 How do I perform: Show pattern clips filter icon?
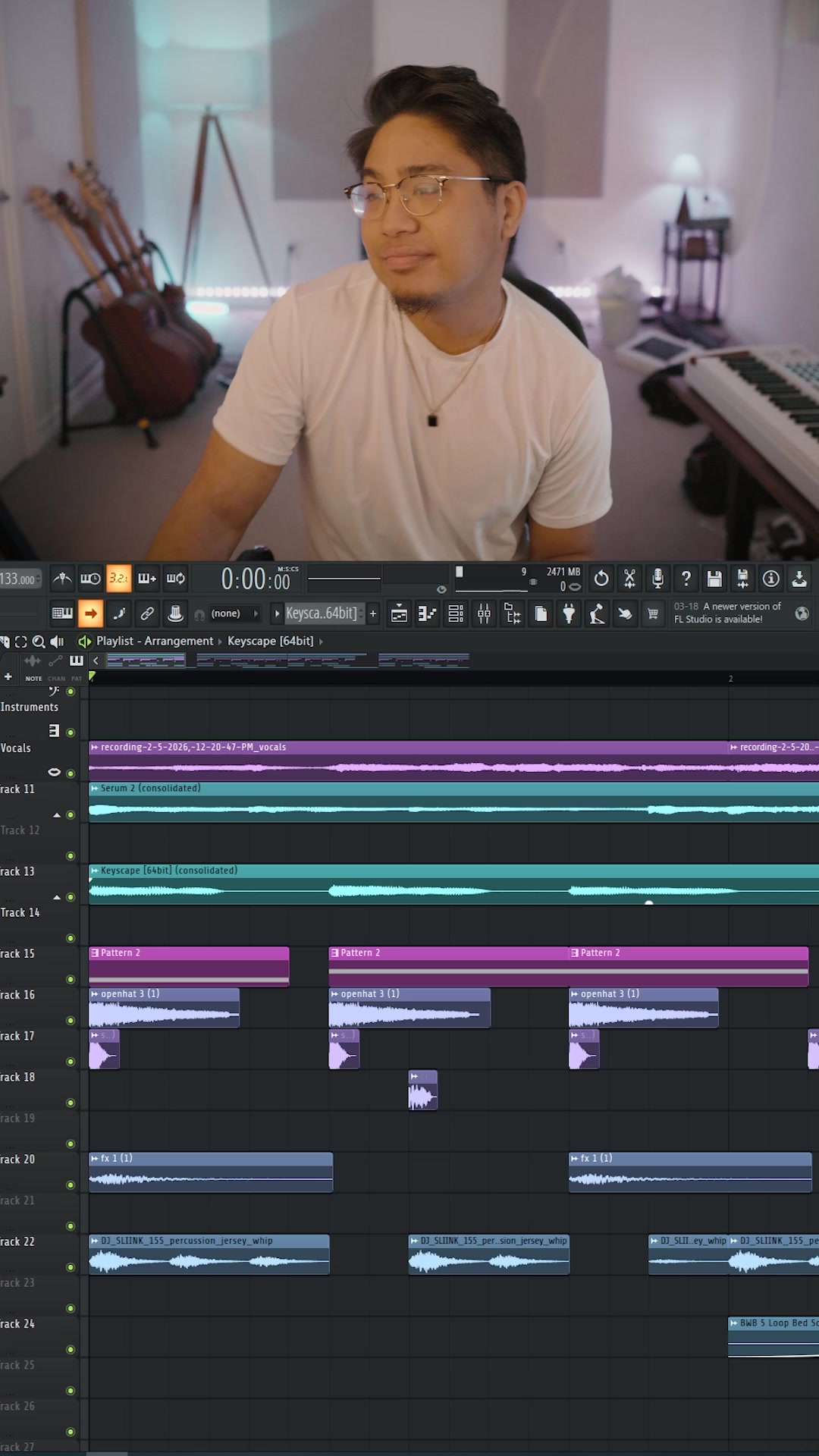[77, 661]
